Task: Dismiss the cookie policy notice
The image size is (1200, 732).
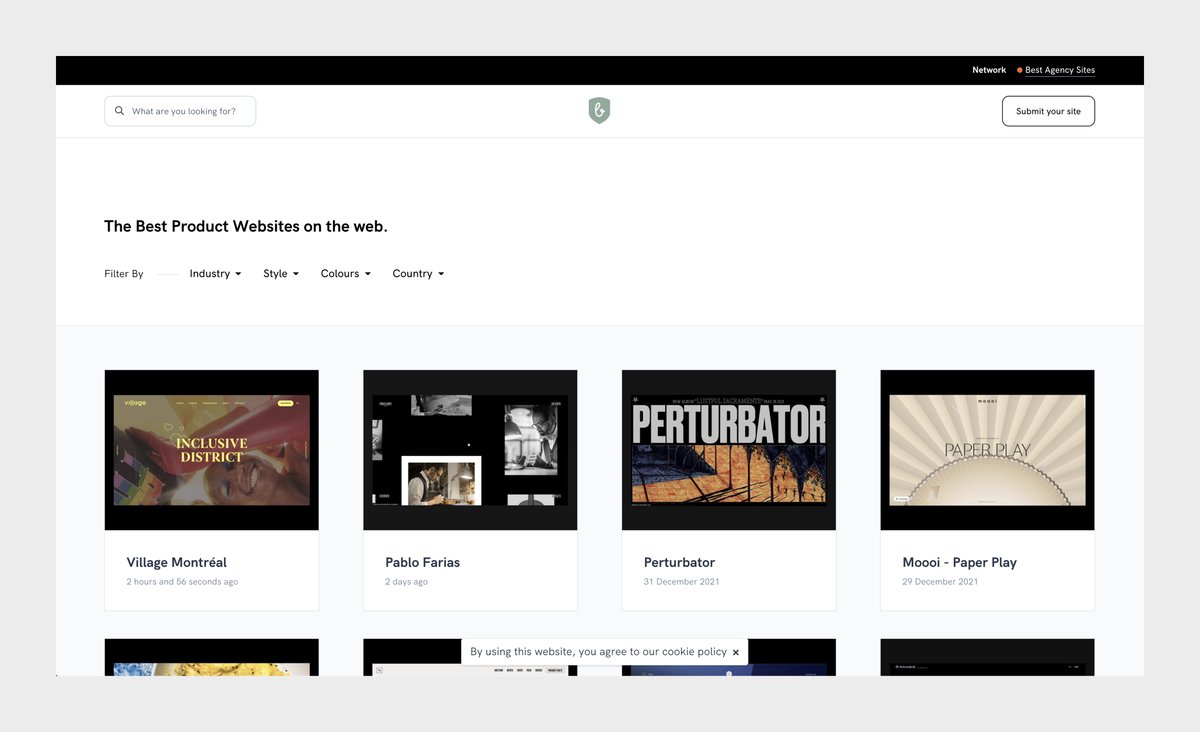Action: click(736, 651)
